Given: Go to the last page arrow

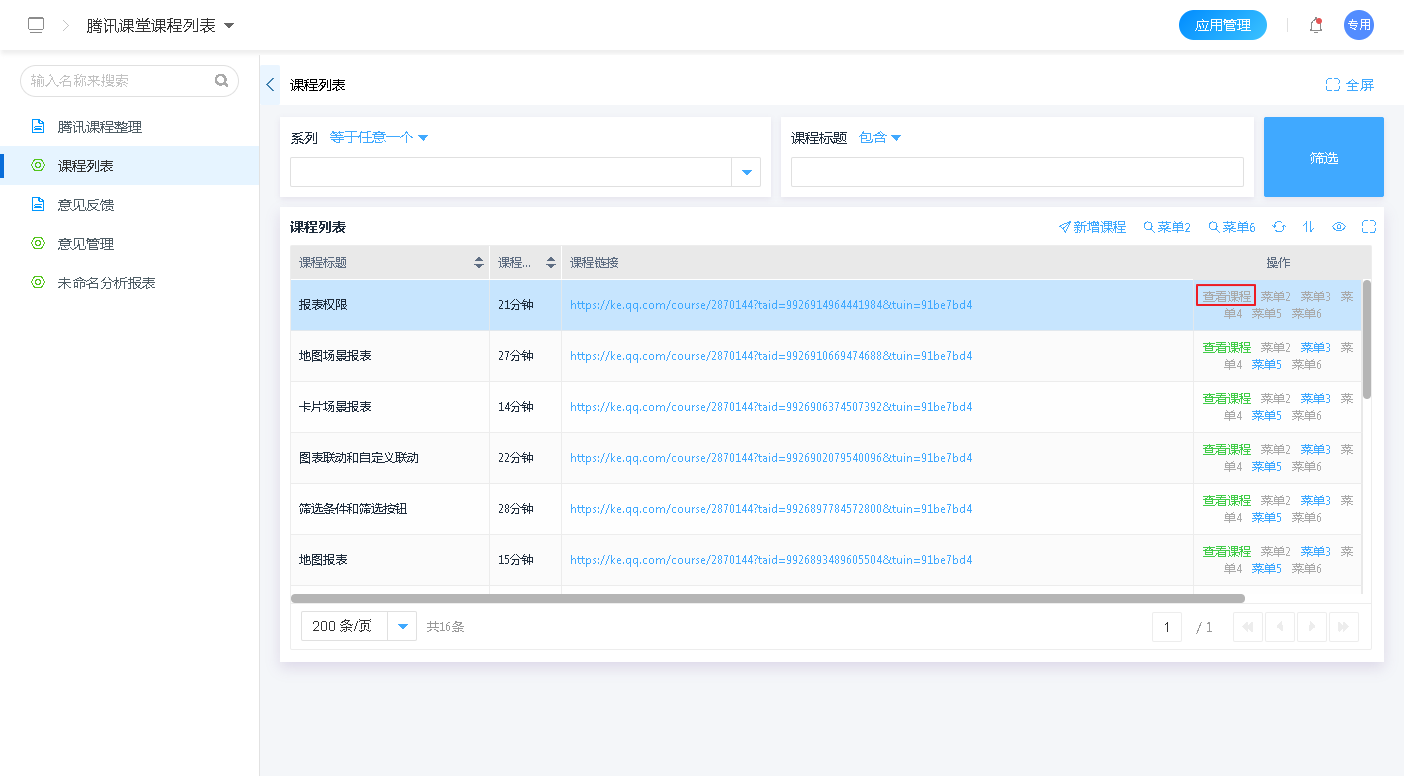Looking at the screenshot, I should click(1344, 627).
